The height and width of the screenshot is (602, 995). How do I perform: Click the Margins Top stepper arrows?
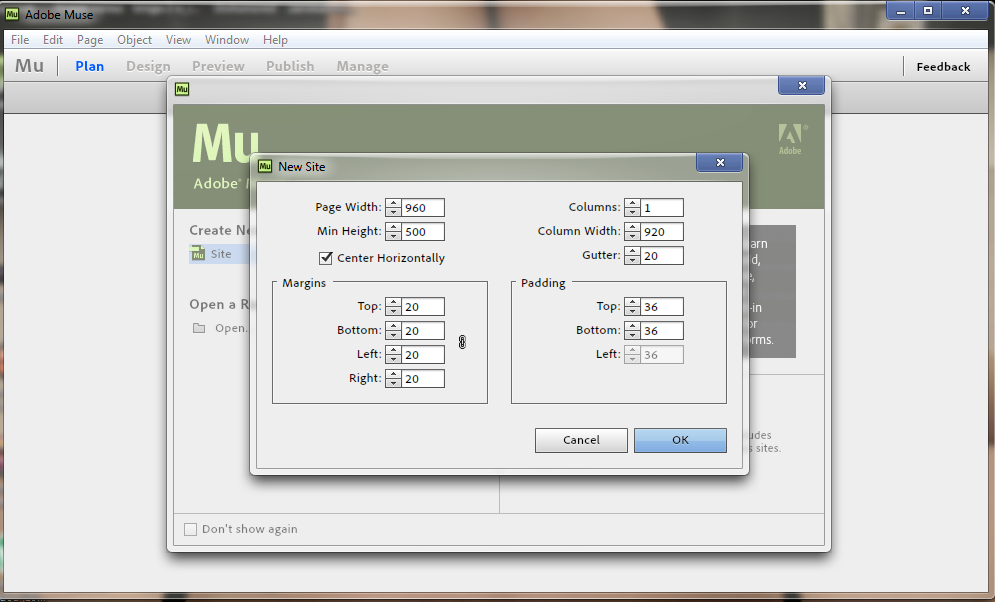point(393,306)
